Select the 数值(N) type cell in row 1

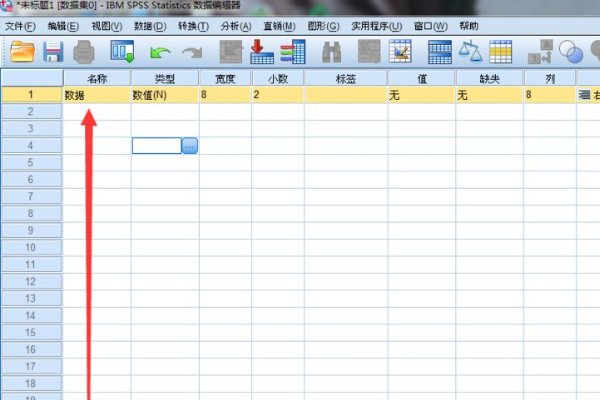165,95
